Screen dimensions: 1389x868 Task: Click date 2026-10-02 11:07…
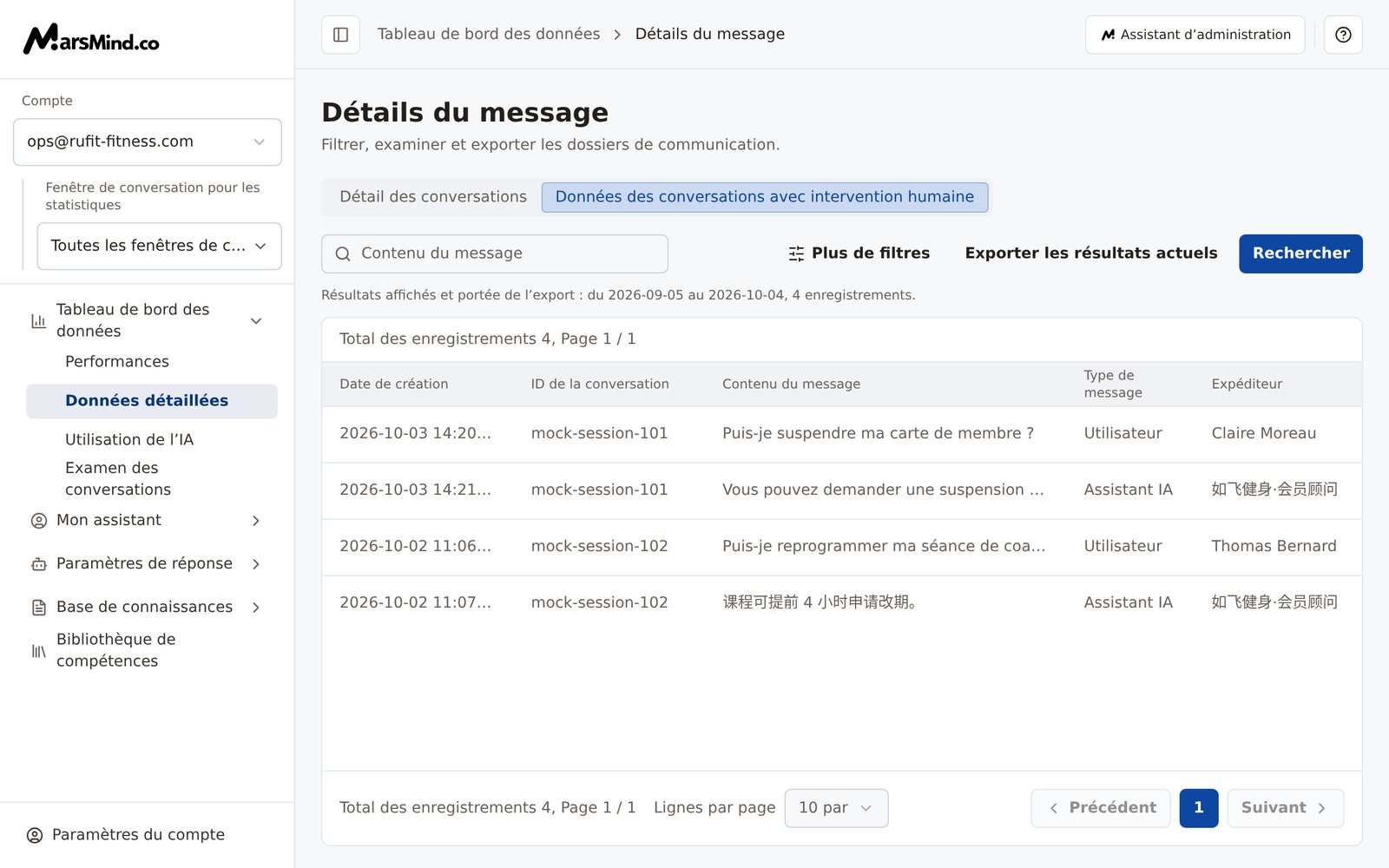(415, 602)
